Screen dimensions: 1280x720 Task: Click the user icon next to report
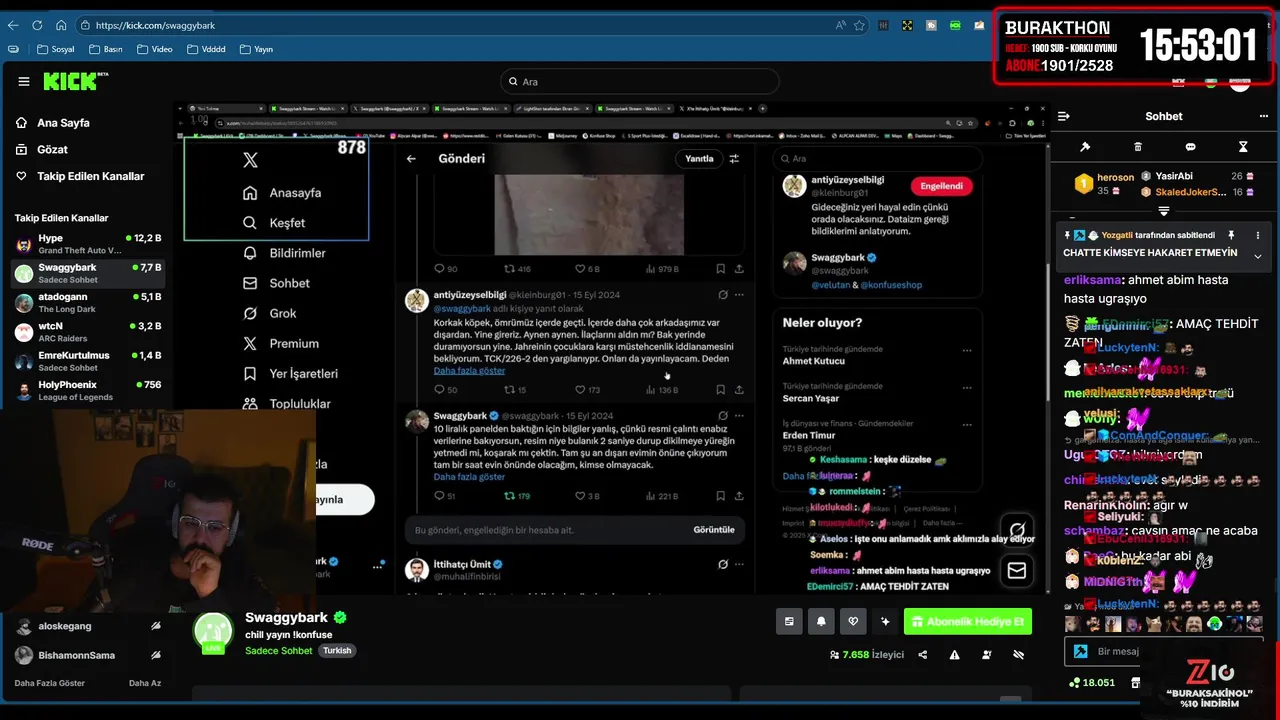[x=987, y=655]
